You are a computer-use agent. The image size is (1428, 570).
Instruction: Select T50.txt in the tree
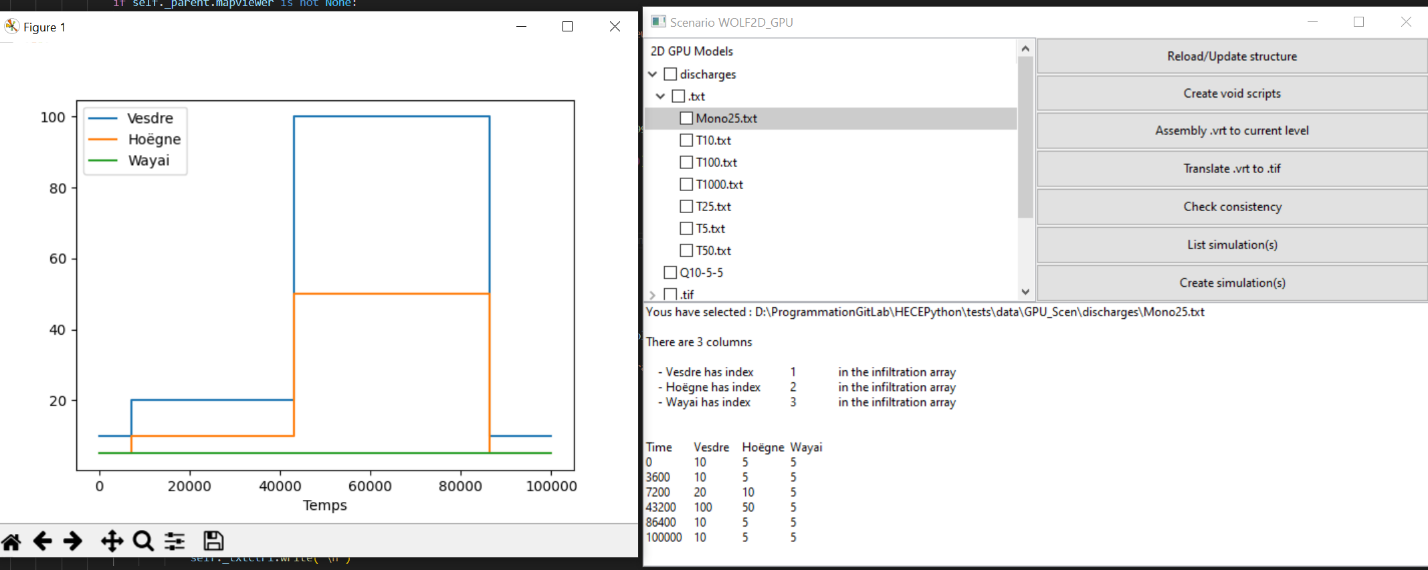713,250
